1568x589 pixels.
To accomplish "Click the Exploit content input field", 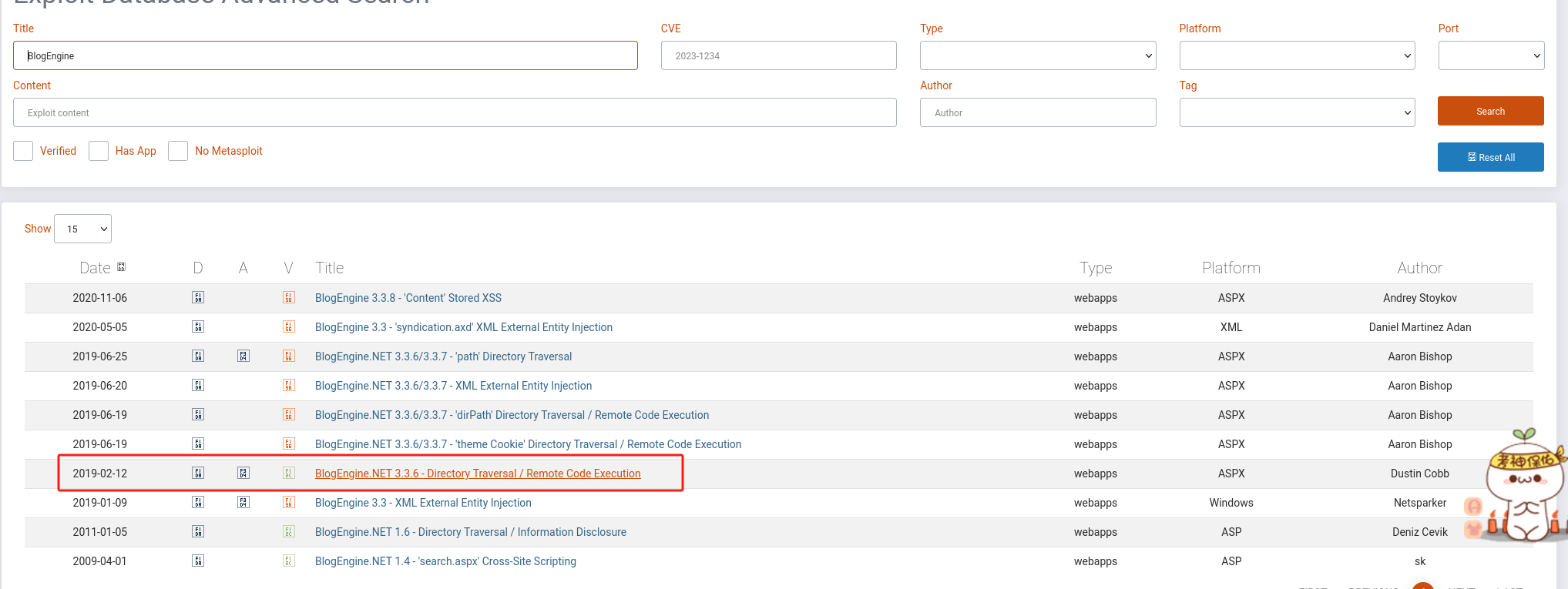I will tap(455, 112).
